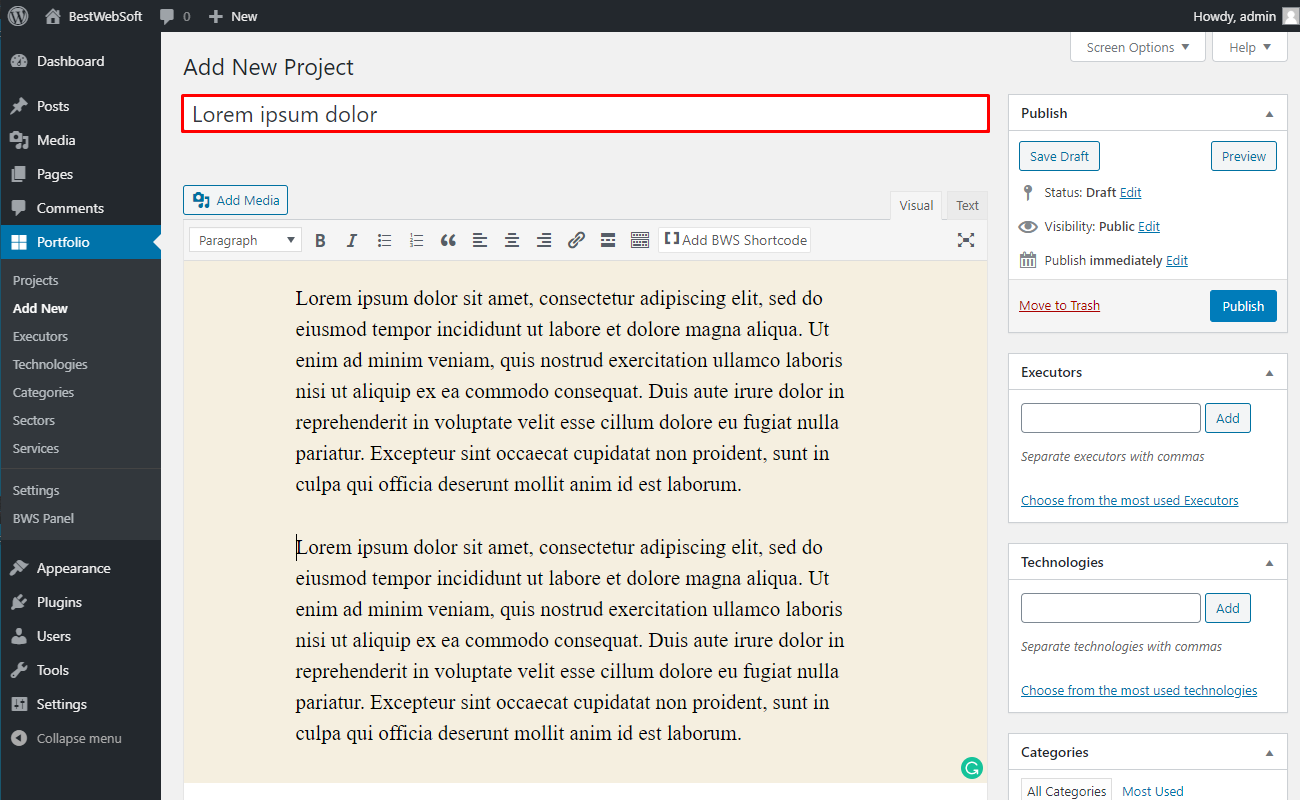Edit the Publish immediately schedule
This screenshot has height=800, width=1300.
[x=1177, y=260]
